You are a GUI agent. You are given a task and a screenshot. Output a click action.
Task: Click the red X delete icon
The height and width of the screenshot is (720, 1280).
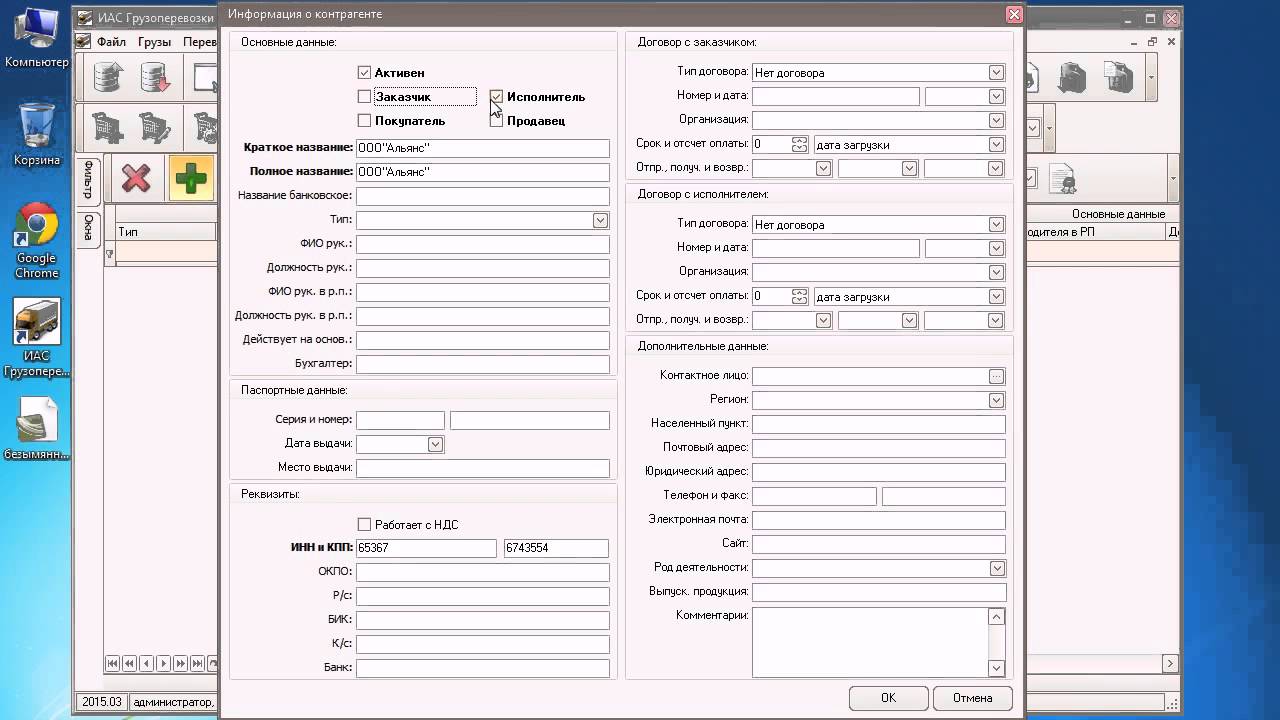tap(136, 179)
